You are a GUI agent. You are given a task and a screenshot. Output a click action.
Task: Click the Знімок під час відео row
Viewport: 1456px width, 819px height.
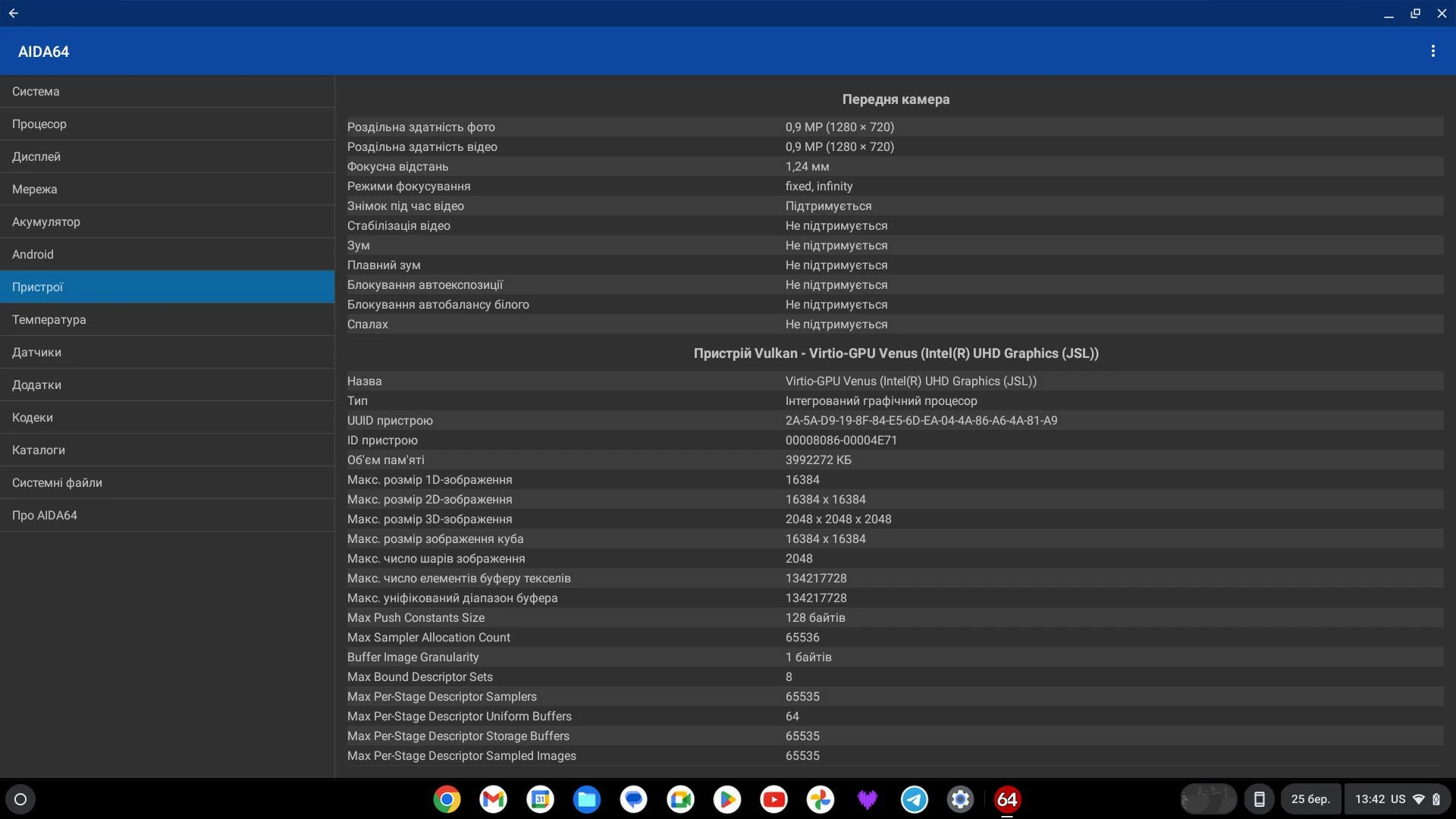pos(896,206)
